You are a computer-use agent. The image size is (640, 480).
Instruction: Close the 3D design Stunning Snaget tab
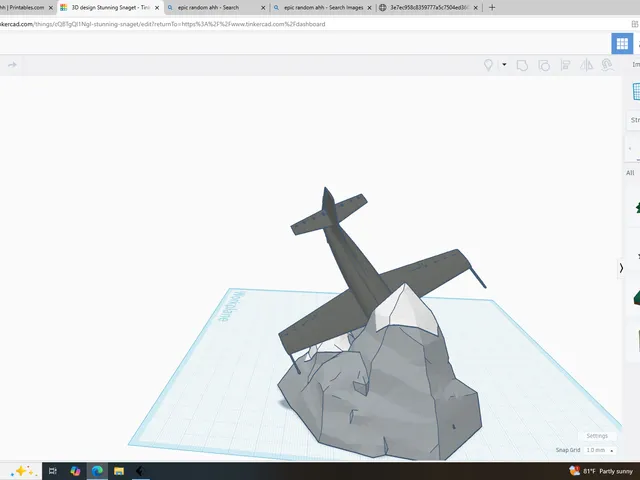click(157, 8)
